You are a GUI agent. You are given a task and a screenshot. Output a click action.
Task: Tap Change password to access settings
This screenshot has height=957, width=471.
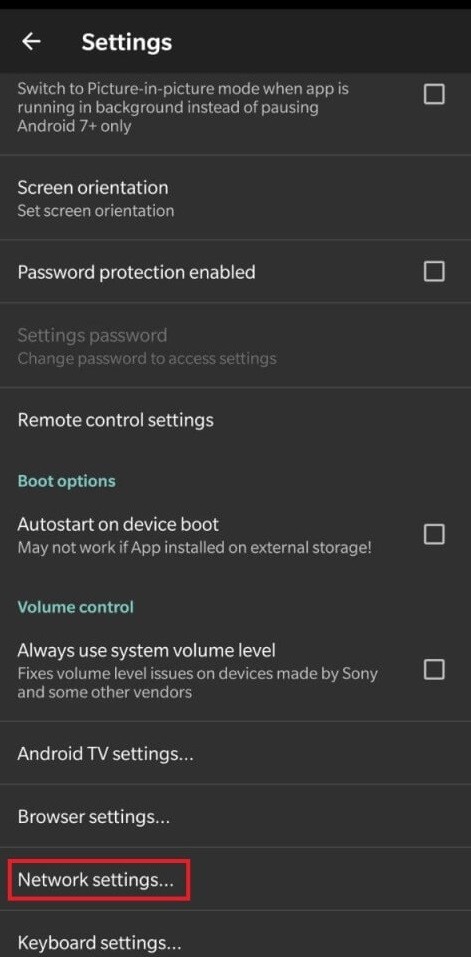[147, 358]
